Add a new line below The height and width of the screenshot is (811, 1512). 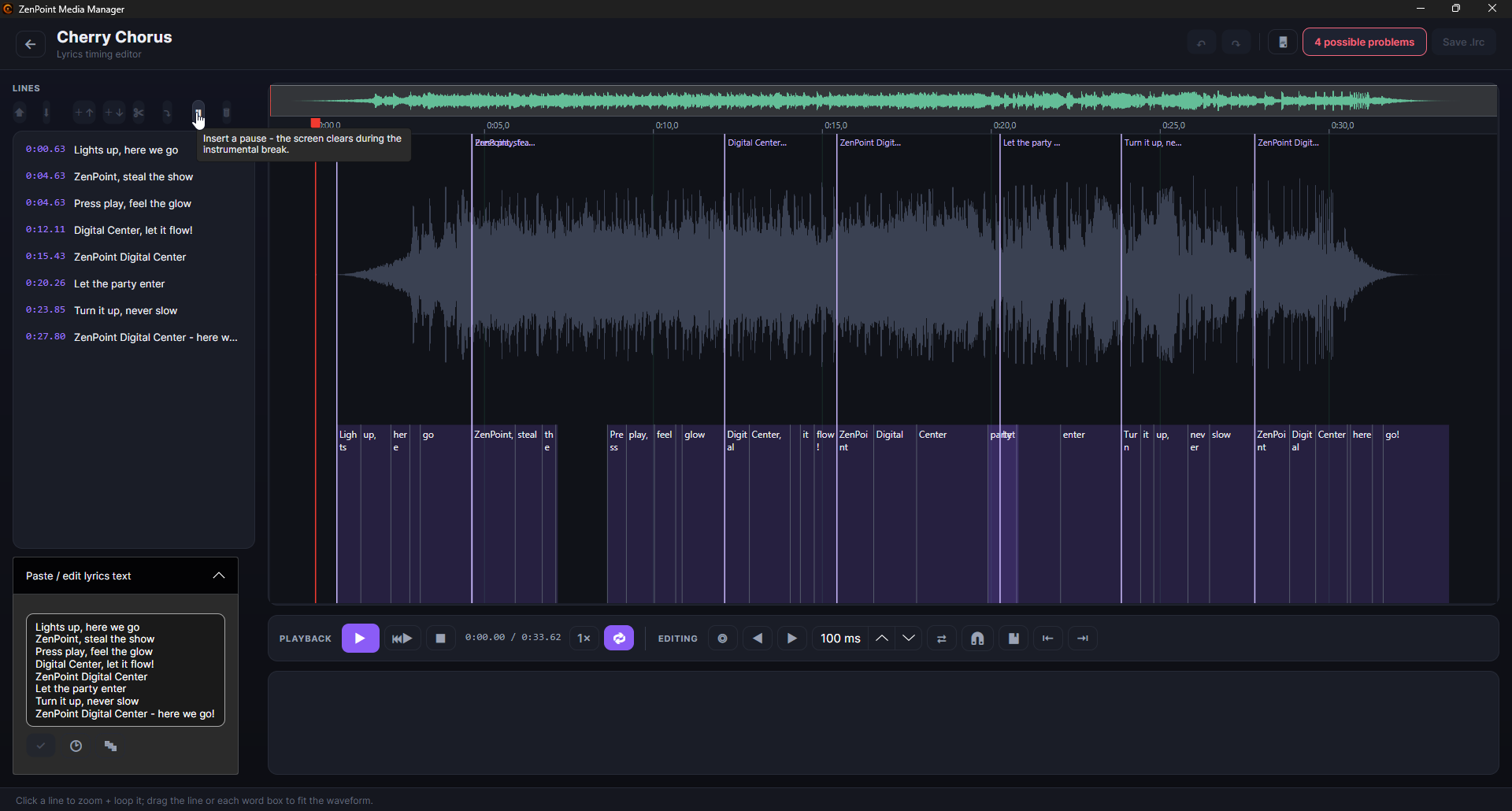(x=113, y=113)
